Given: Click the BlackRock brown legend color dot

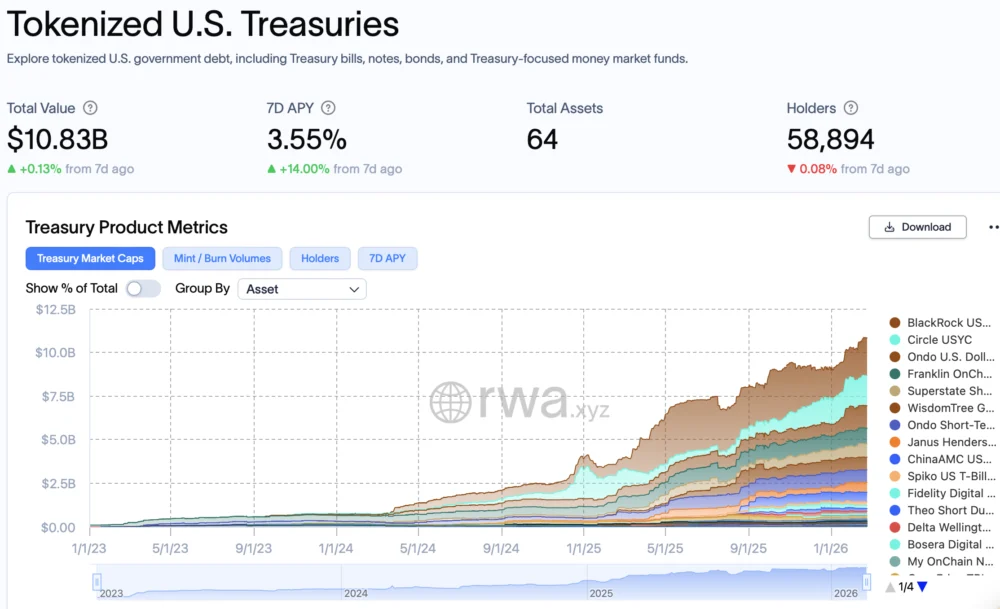Looking at the screenshot, I should click(893, 323).
